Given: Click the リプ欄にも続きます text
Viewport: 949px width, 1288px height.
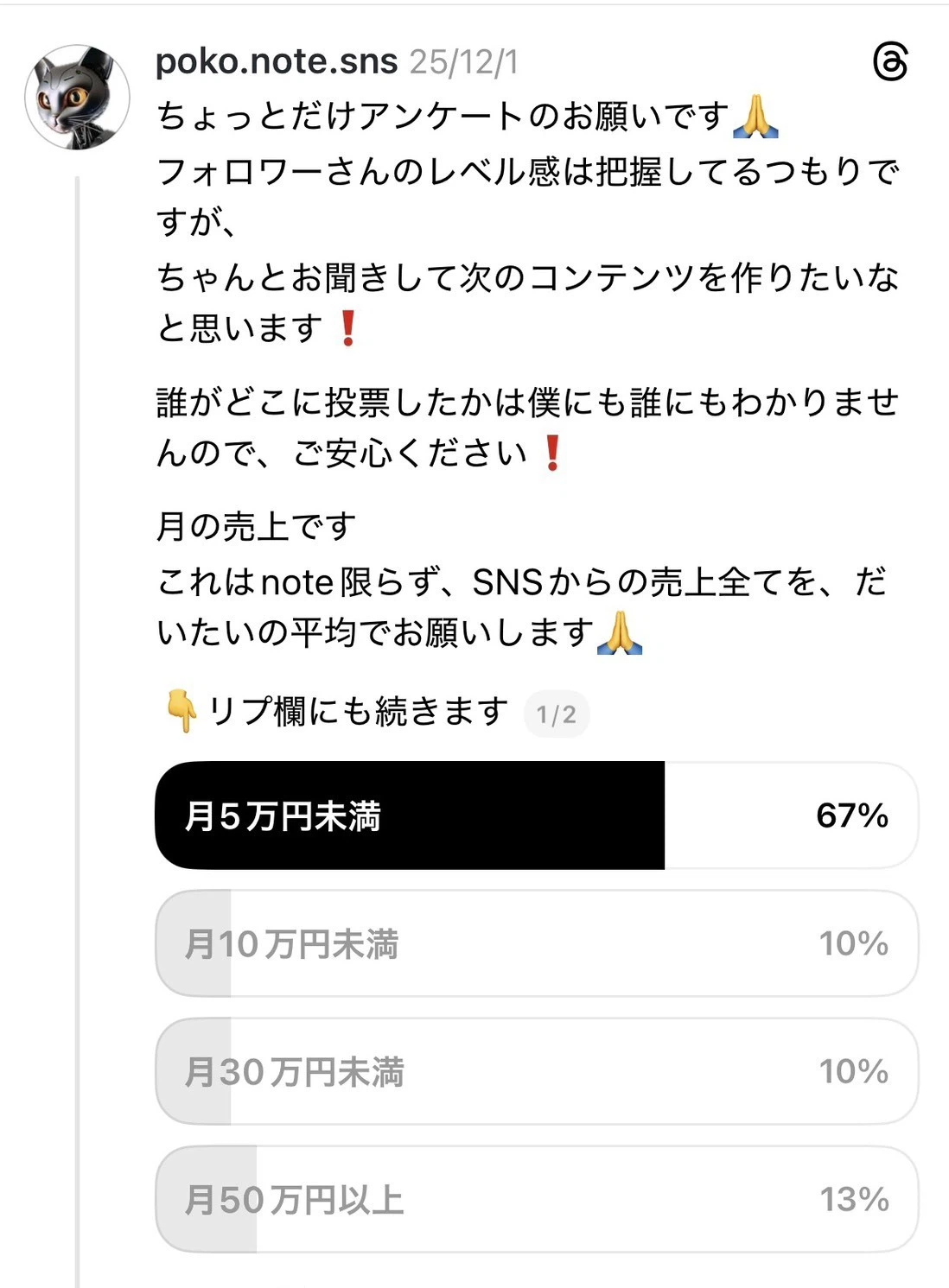Looking at the screenshot, I should point(358,712).
